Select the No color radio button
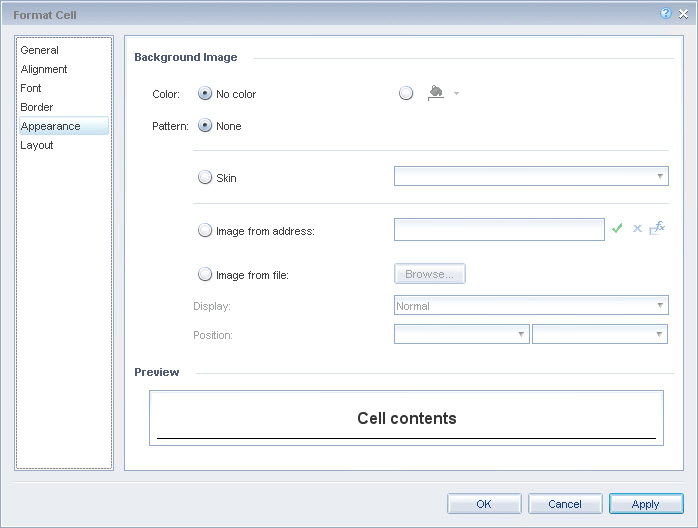The image size is (698, 528). pyautogui.click(x=205, y=94)
